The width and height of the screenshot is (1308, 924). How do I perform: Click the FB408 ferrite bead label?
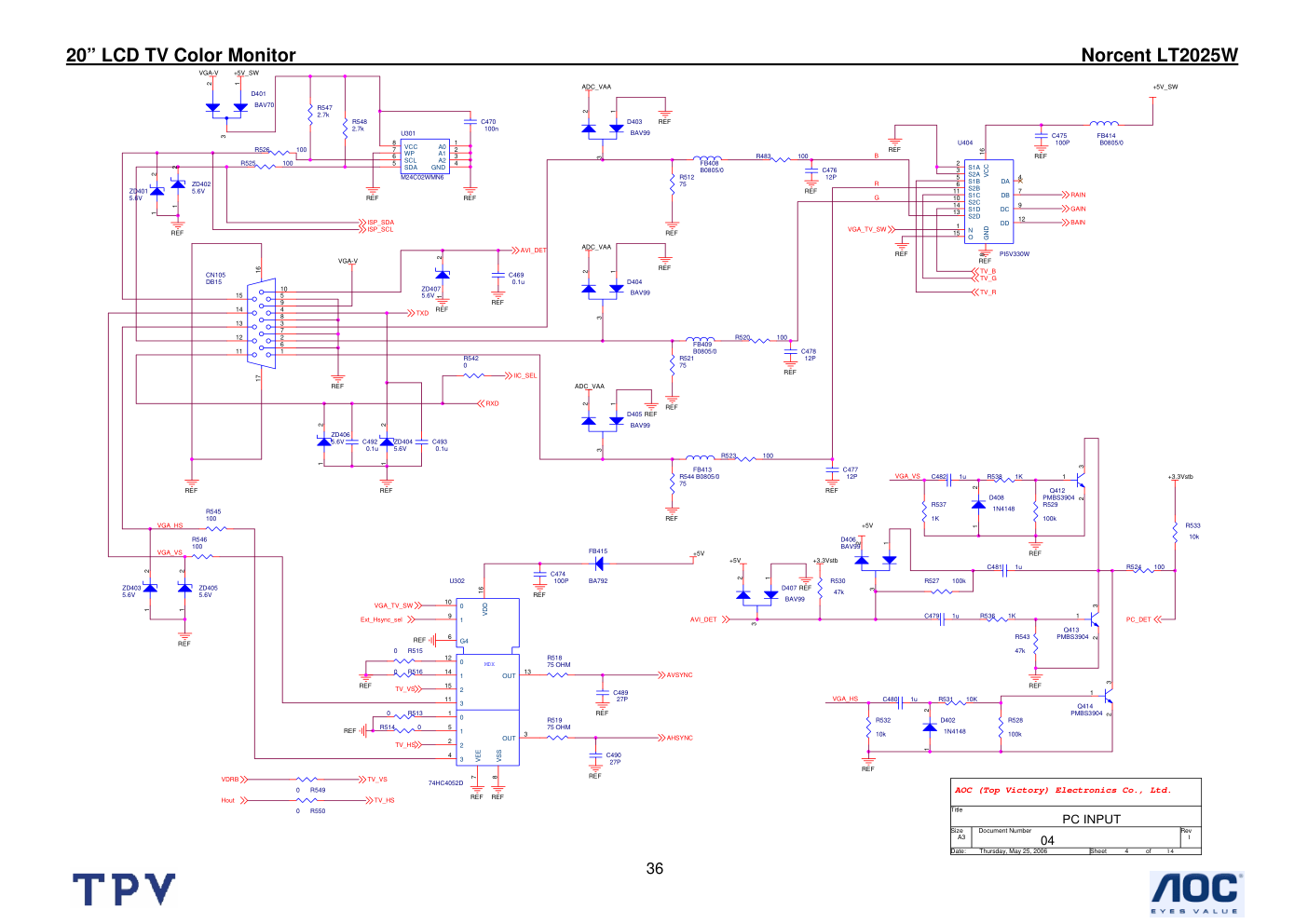pyautogui.click(x=712, y=167)
